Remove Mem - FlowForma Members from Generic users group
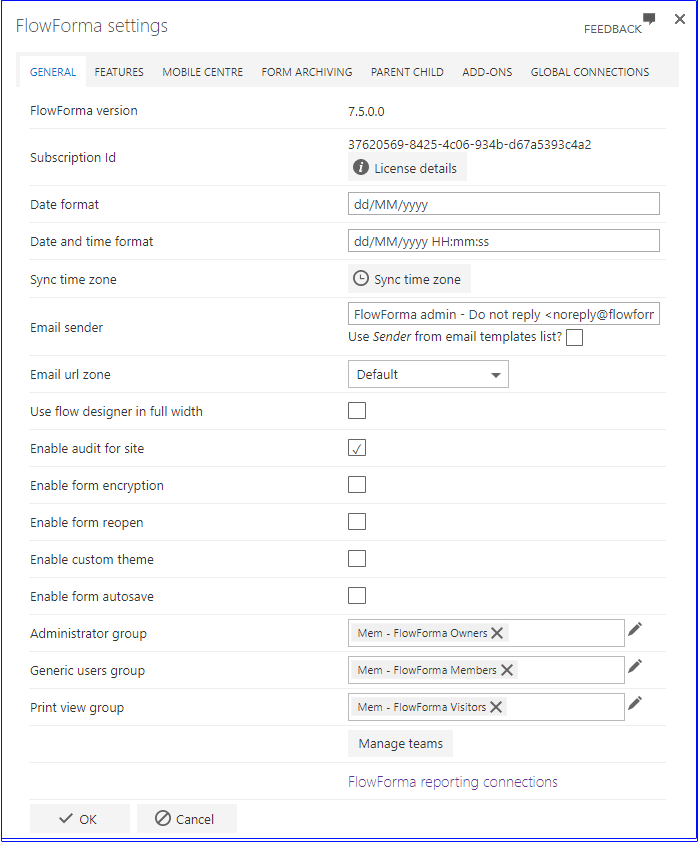The image size is (698, 842). 507,670
